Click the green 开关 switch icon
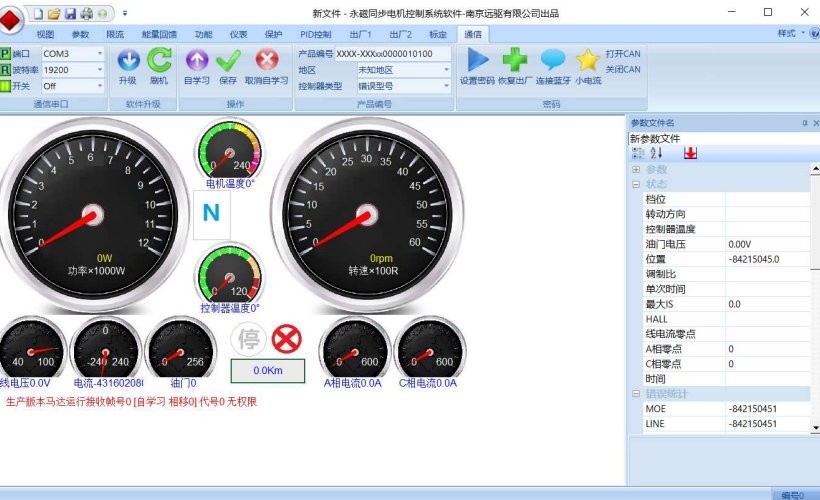The height and width of the screenshot is (500, 820). (5, 86)
